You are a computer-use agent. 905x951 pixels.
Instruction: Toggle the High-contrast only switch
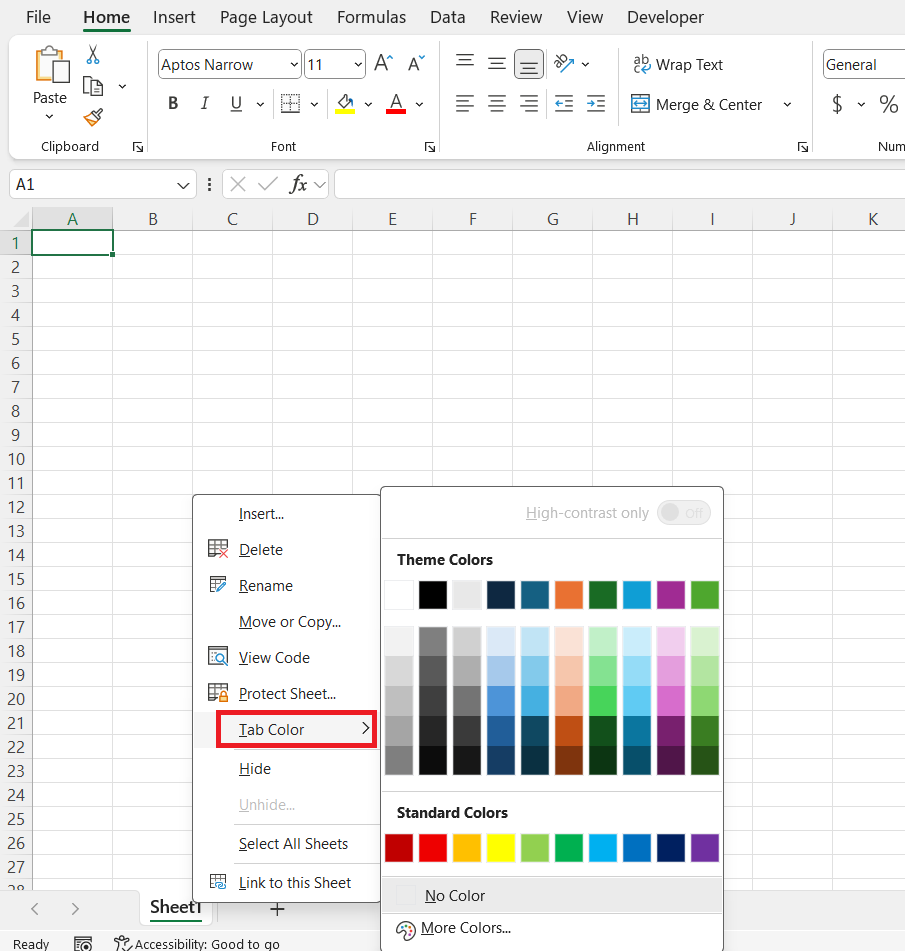coord(684,512)
